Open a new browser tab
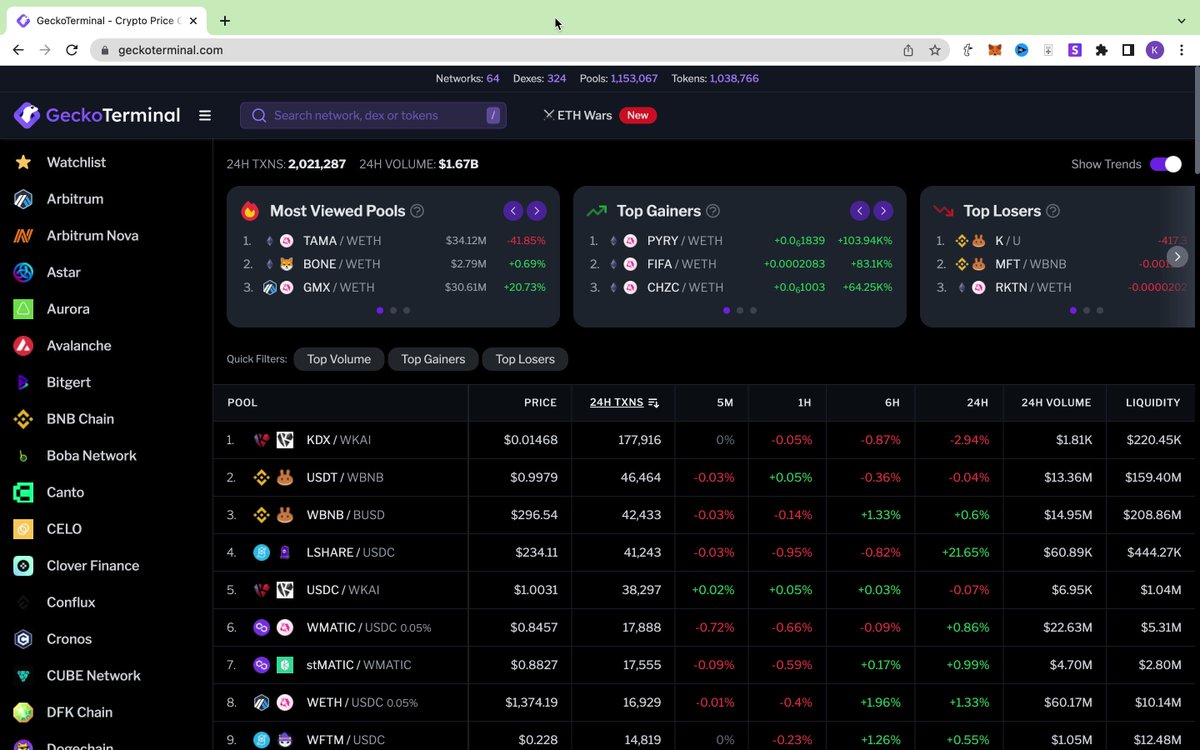The image size is (1200, 750). (x=225, y=20)
